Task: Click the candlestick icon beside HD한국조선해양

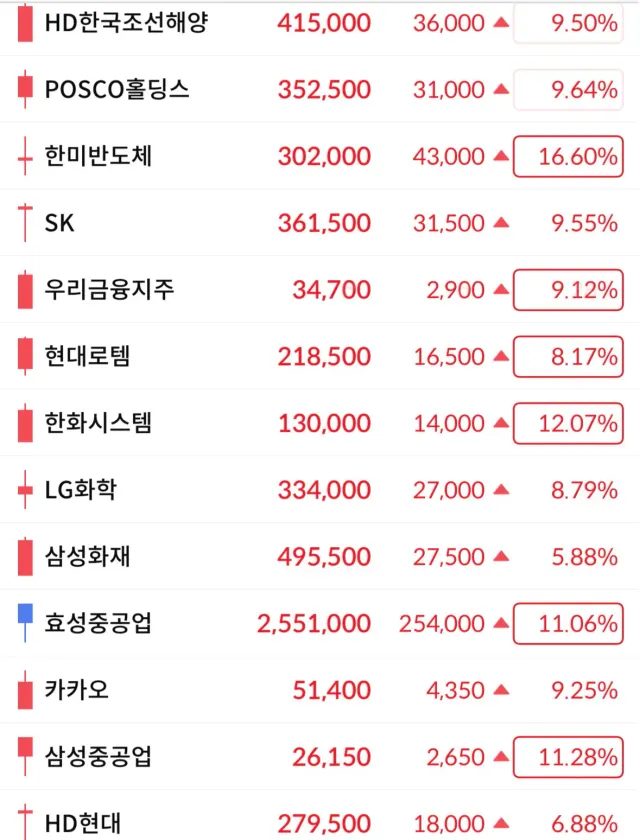Action: click(x=25, y=23)
